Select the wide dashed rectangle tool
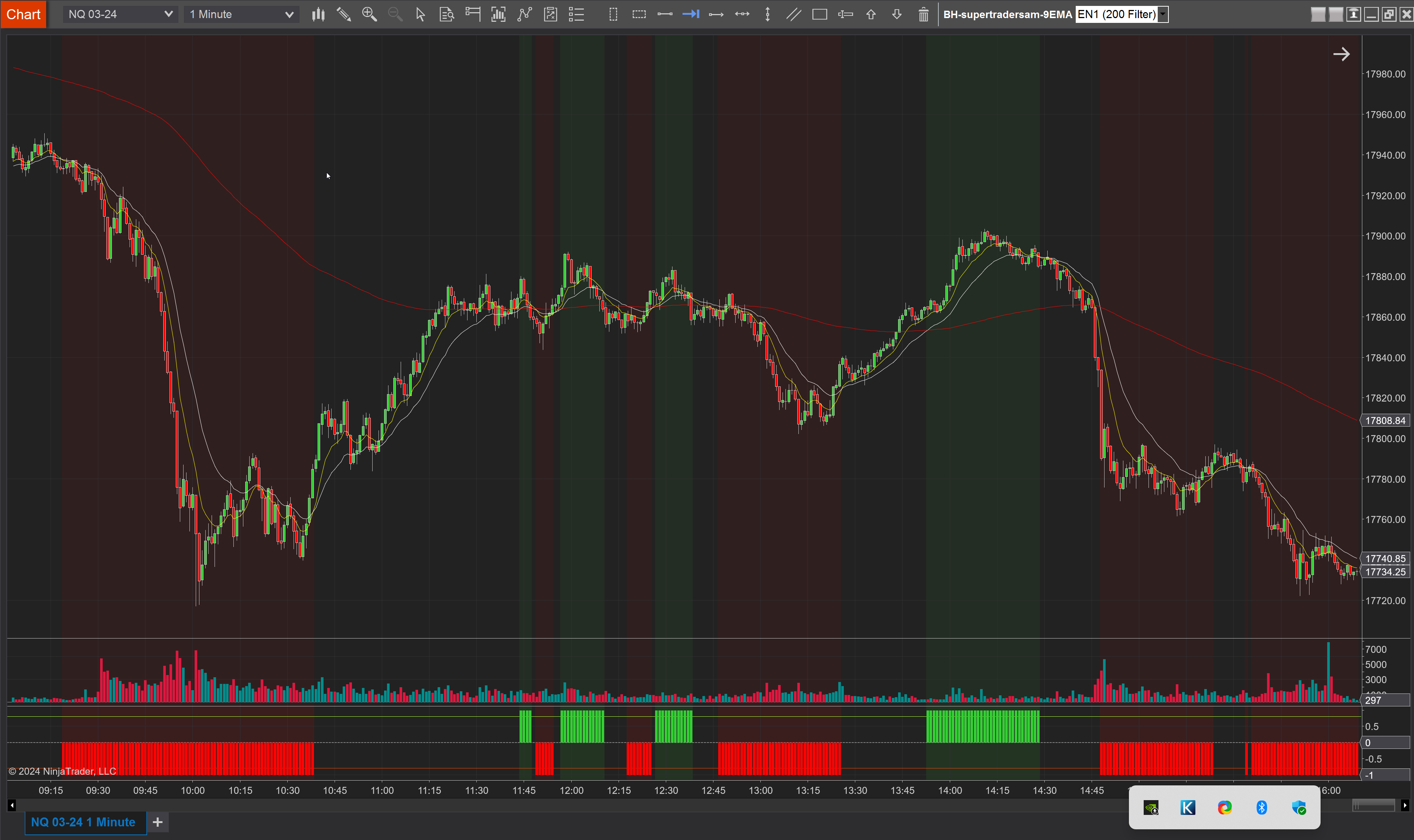 639,14
